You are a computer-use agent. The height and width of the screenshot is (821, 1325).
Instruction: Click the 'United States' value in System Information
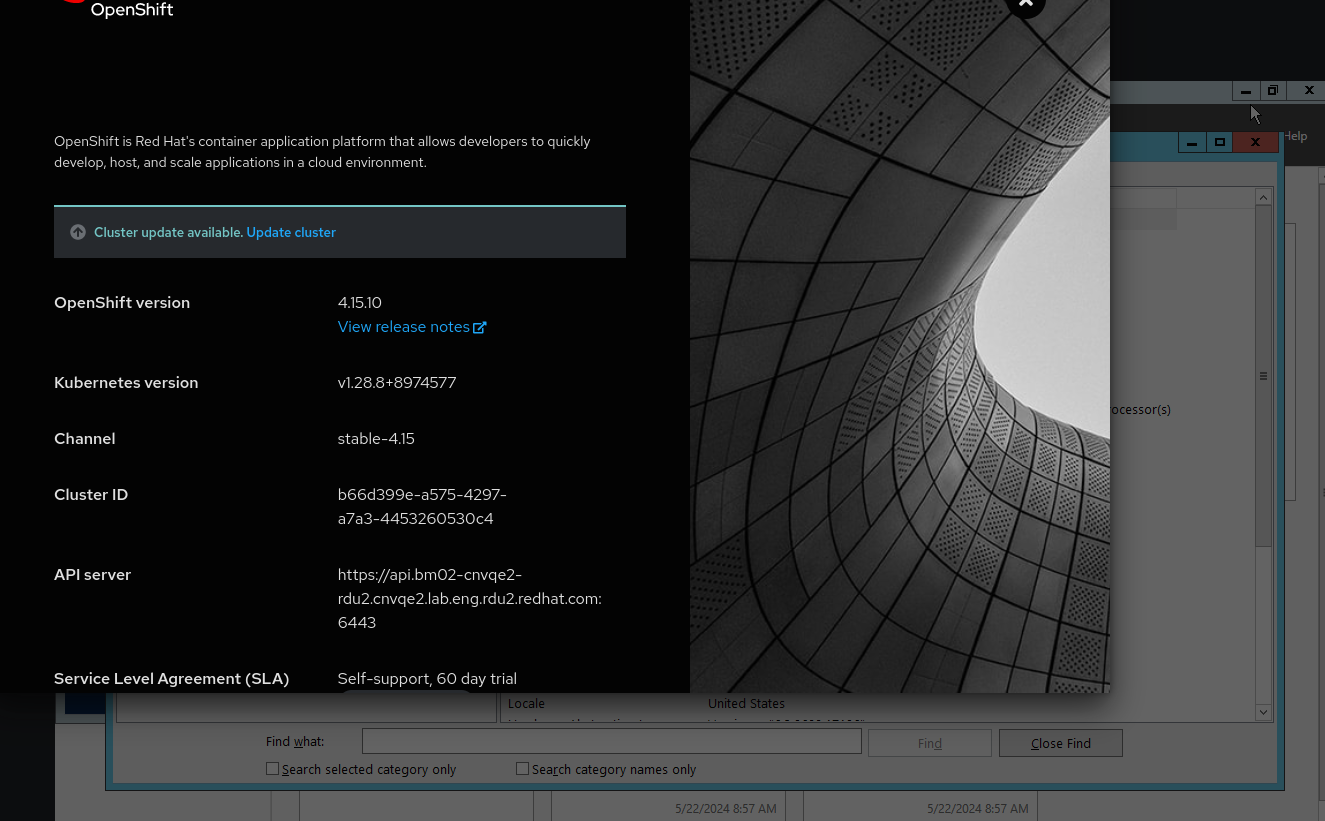pos(746,703)
